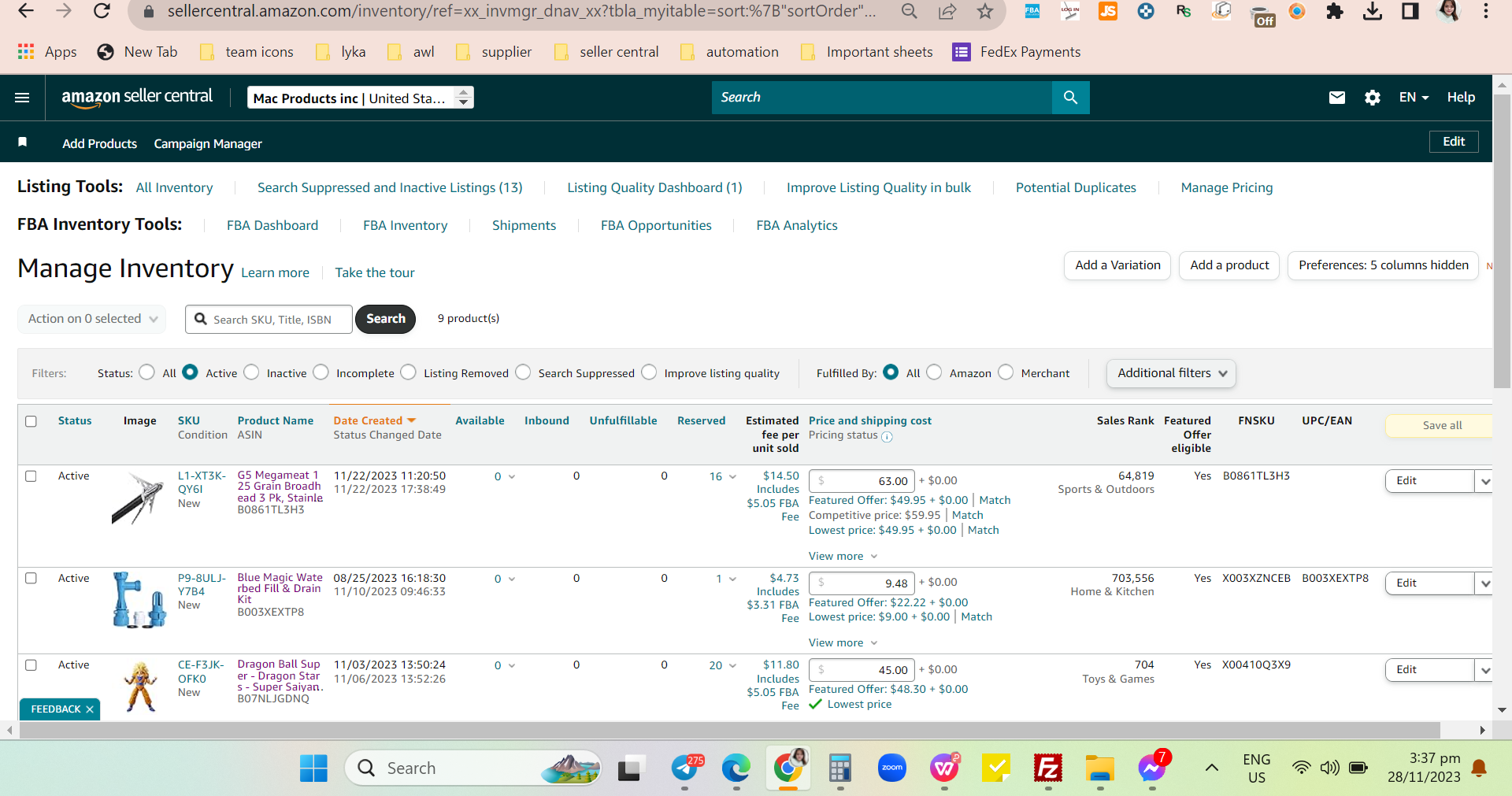
Task: Open the Windows Start menu
Action: [313, 768]
